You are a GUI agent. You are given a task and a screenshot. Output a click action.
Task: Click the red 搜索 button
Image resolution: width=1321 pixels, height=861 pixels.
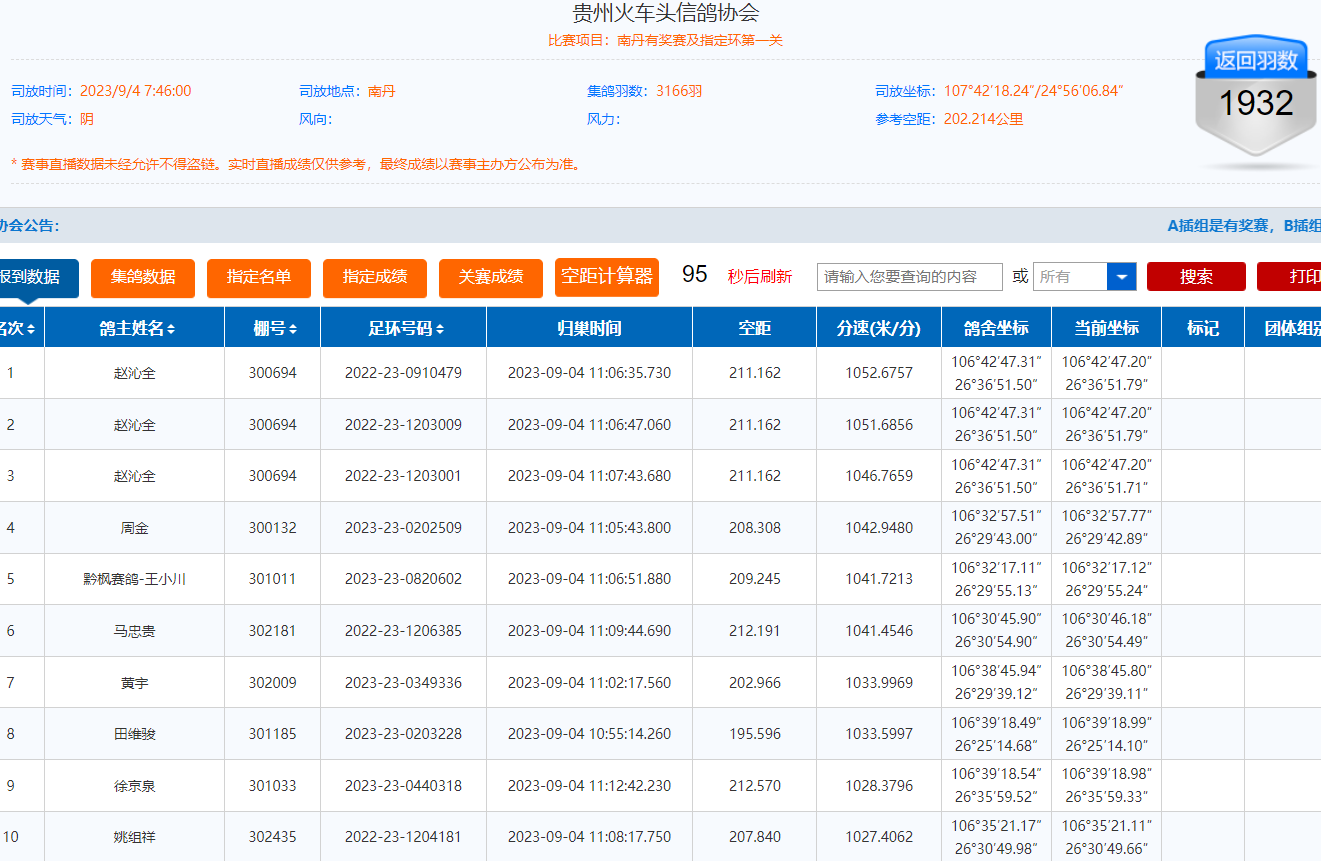pyautogui.click(x=1196, y=277)
